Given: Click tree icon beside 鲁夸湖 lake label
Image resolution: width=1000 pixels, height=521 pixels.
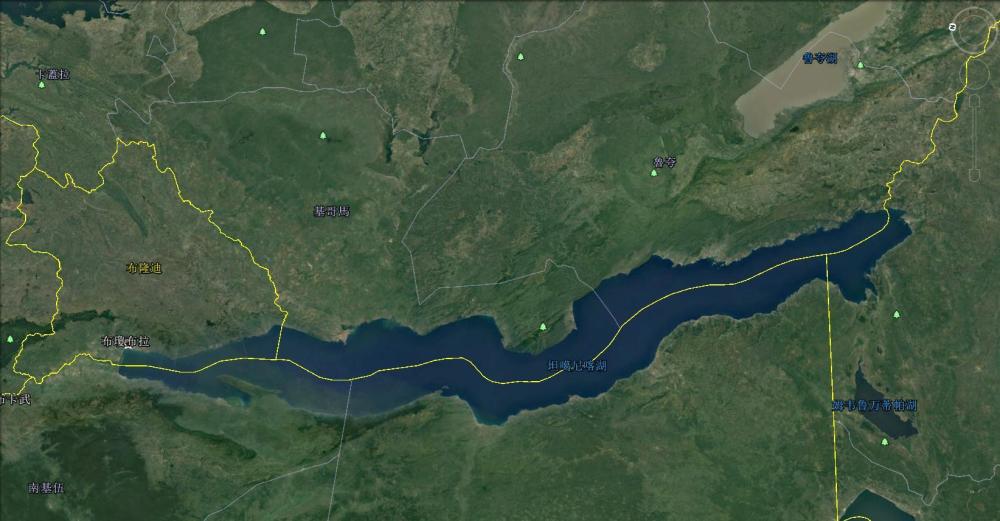Looking at the screenshot, I should (x=860, y=65).
